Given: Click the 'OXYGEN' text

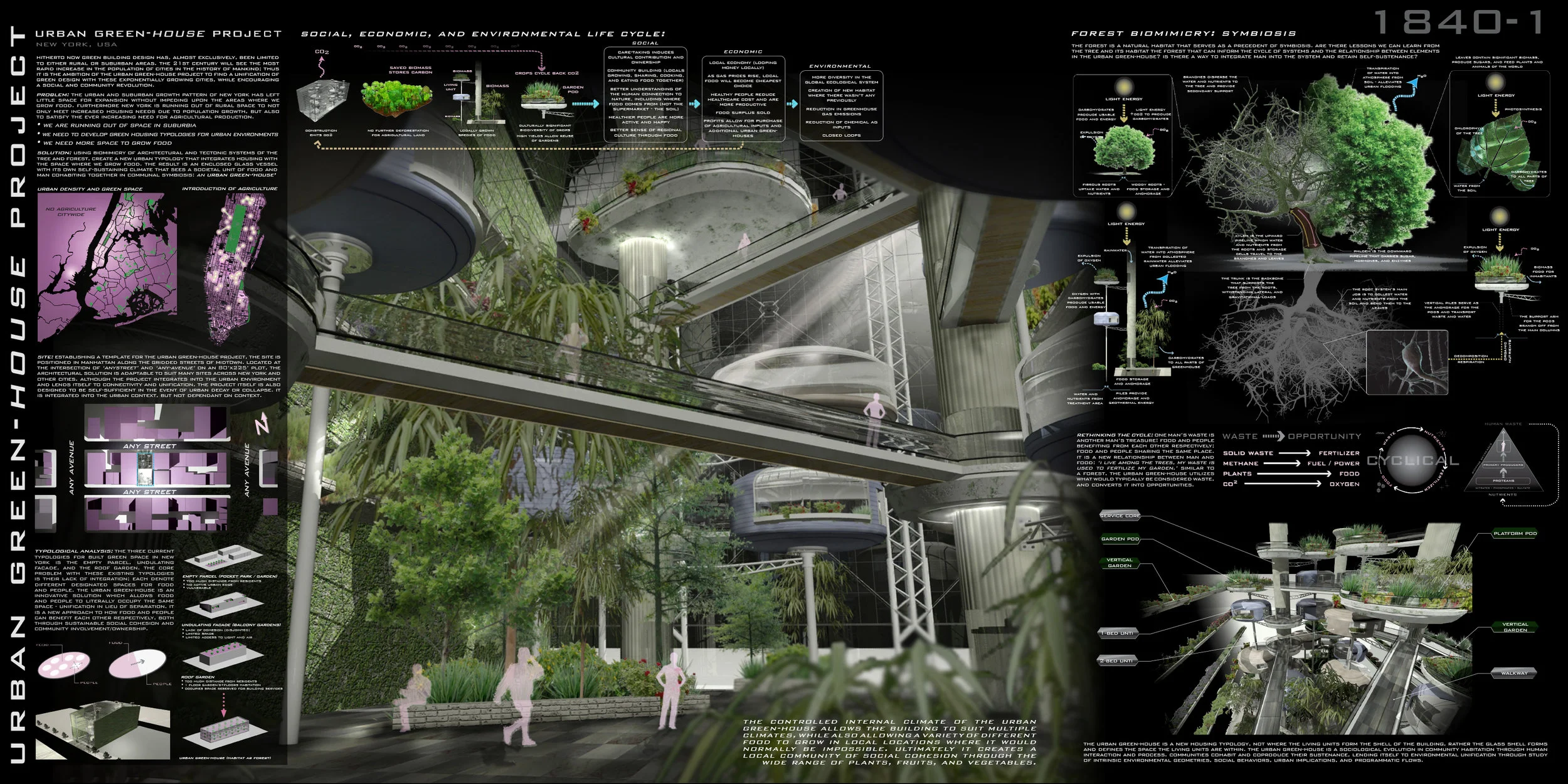Looking at the screenshot, I should pyautogui.click(x=1345, y=484).
